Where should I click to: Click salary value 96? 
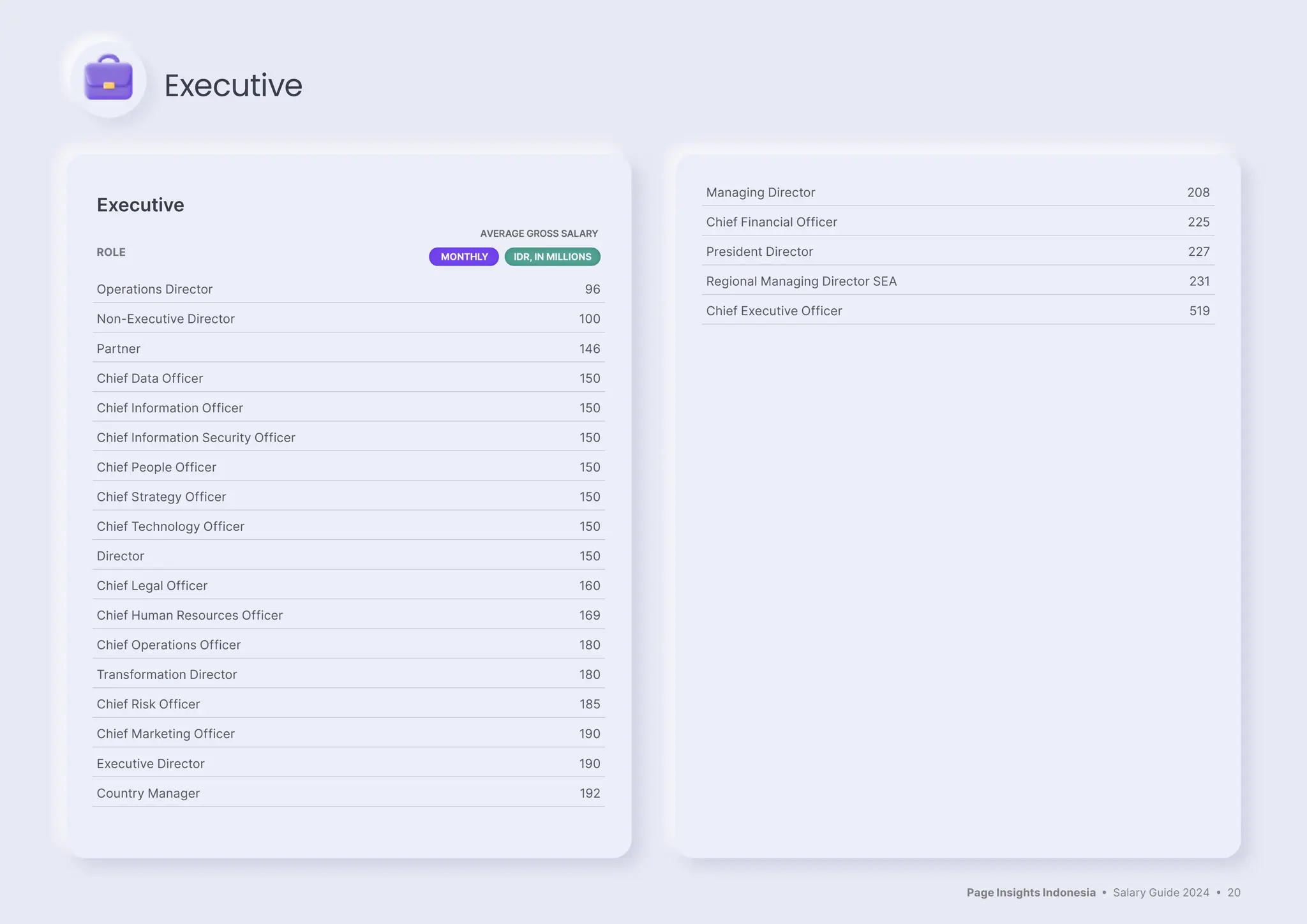point(592,289)
